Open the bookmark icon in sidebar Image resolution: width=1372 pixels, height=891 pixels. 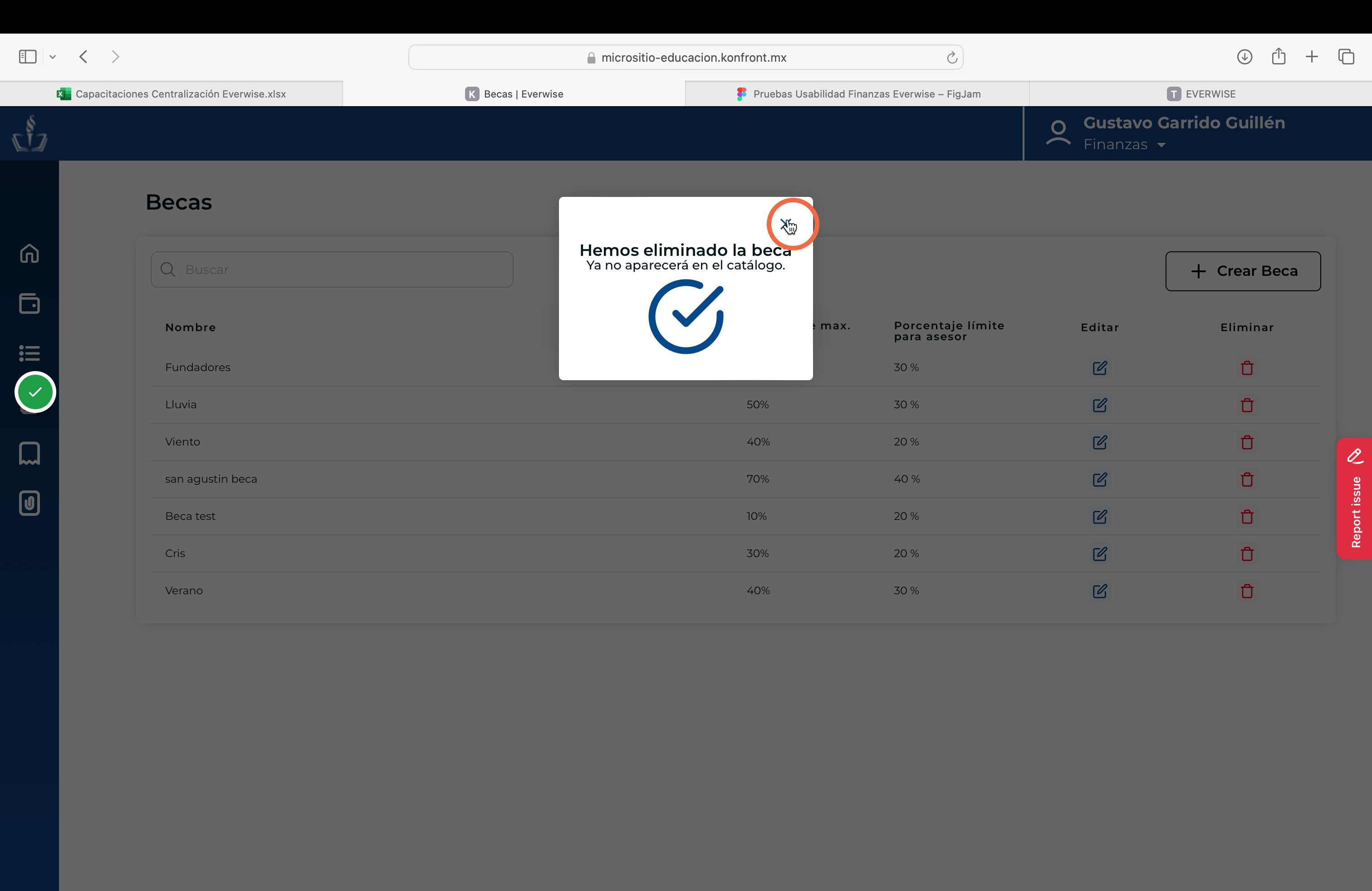(x=29, y=454)
